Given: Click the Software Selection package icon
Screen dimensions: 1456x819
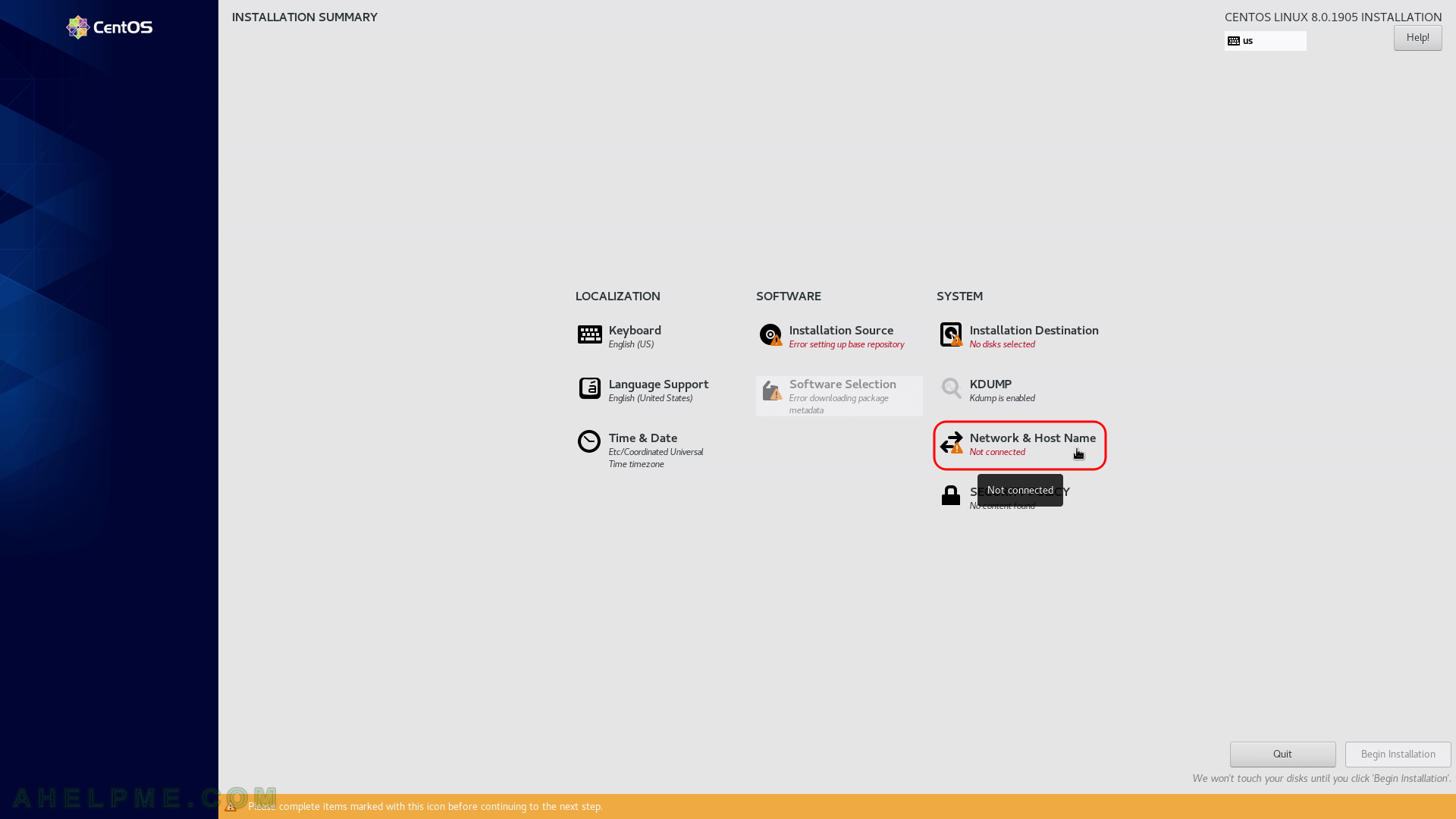Looking at the screenshot, I should [x=771, y=391].
